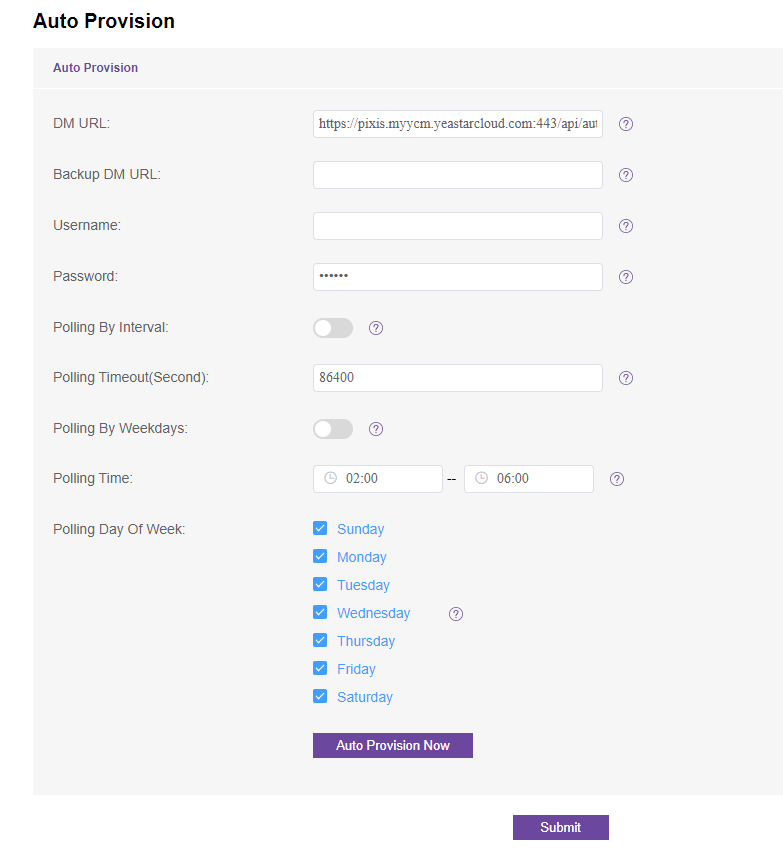Submit the auto provision settings
This screenshot has height=849, width=783.
click(x=560, y=827)
